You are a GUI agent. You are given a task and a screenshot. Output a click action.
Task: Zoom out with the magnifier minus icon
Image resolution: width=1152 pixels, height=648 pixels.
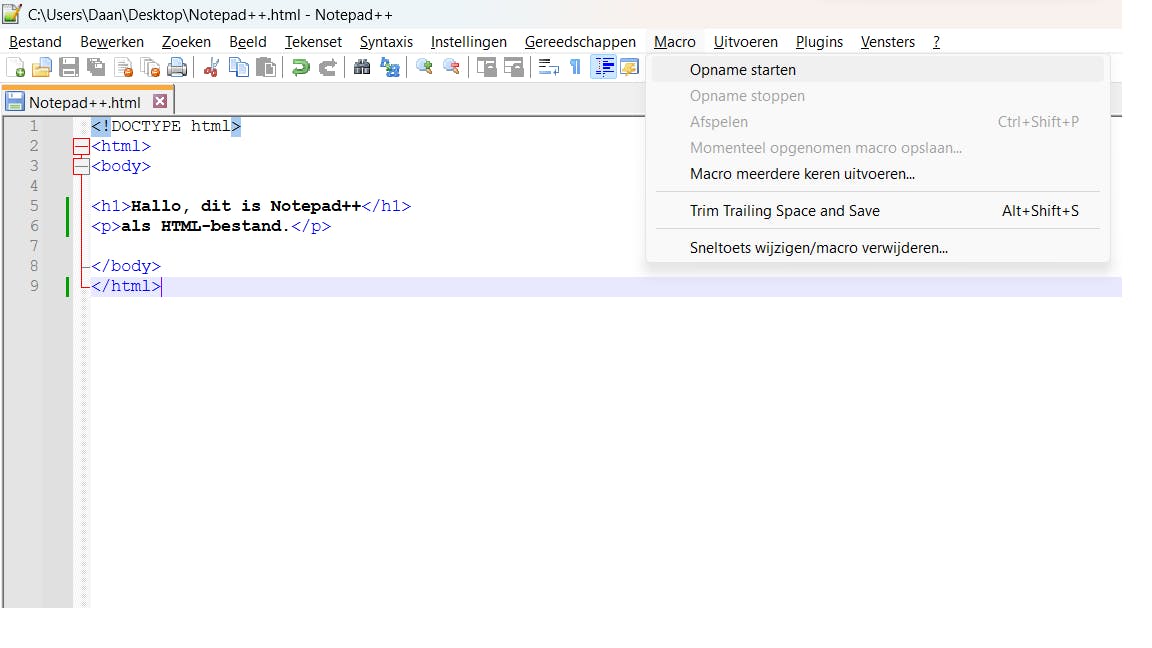coord(451,68)
